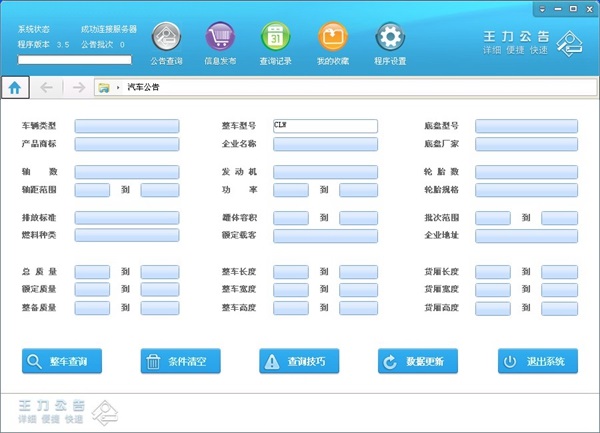600x433 pixels.
Task: Open the title bar dropdown menu arrow
Action: click(542, 9)
